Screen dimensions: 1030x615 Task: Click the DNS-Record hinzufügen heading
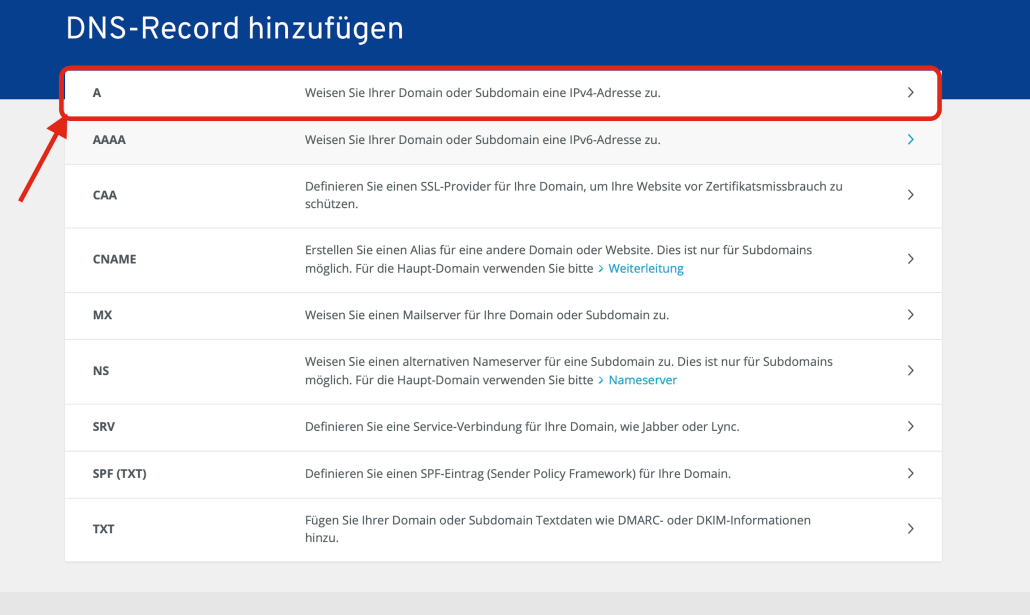pyautogui.click(x=234, y=27)
